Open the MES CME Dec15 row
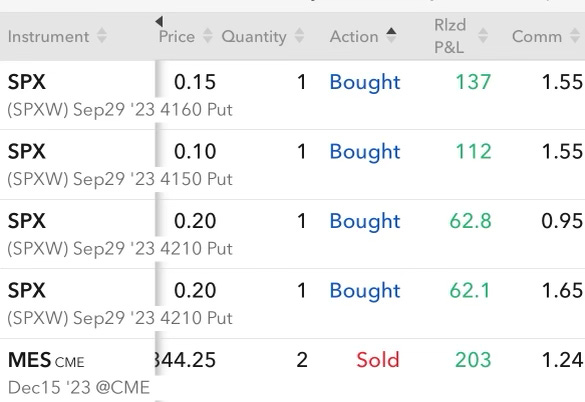 tap(292, 371)
